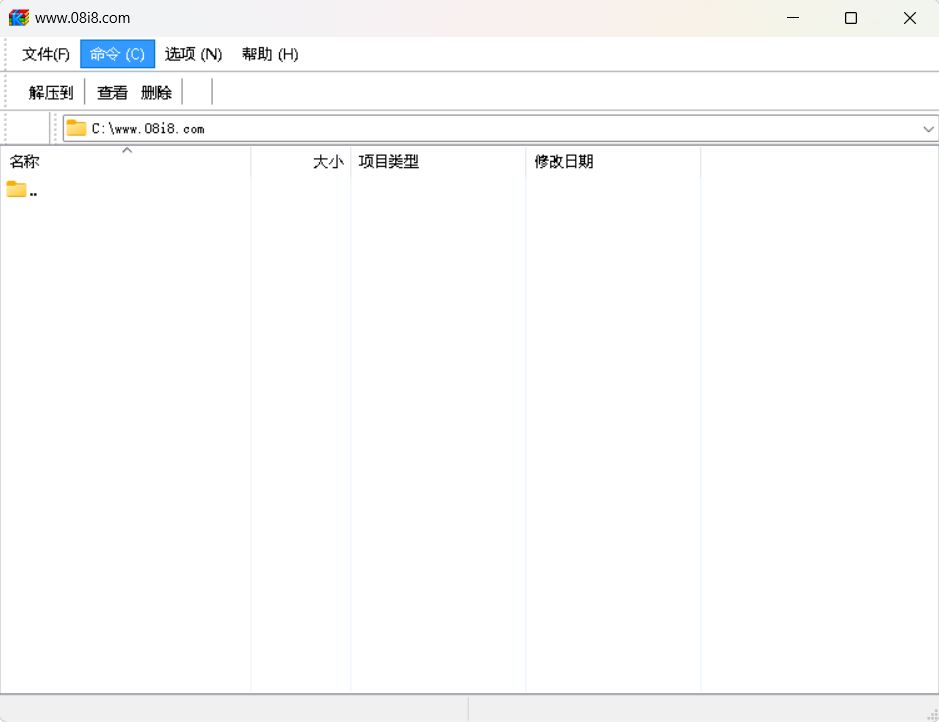Click the archive icon left of www.08i8.com title

click(18, 17)
